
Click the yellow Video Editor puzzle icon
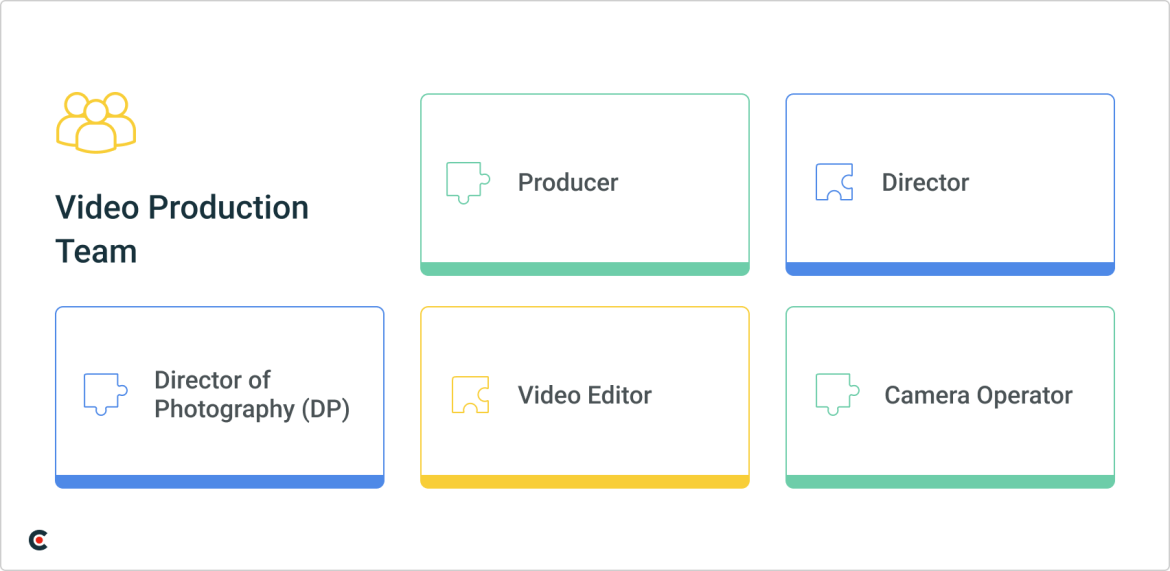click(470, 395)
